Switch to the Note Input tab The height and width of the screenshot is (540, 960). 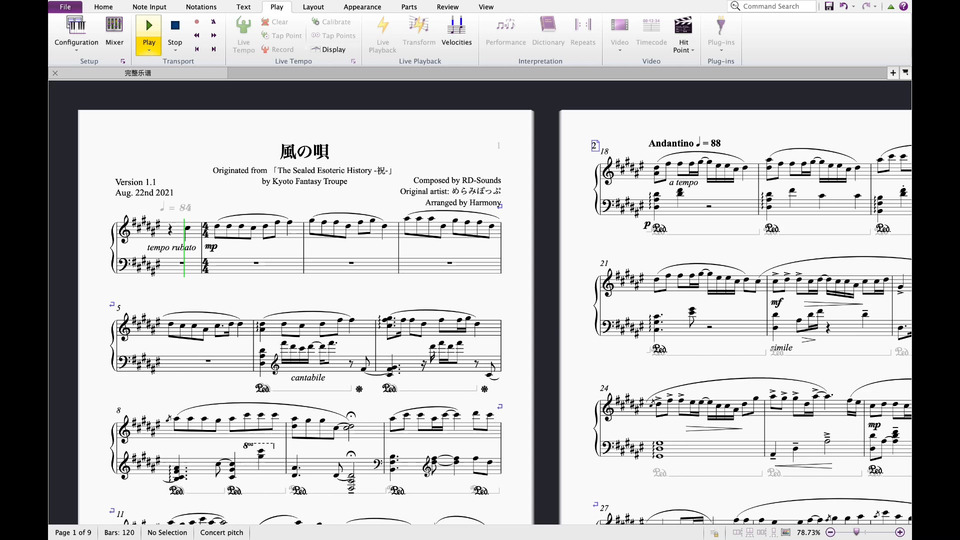point(149,7)
